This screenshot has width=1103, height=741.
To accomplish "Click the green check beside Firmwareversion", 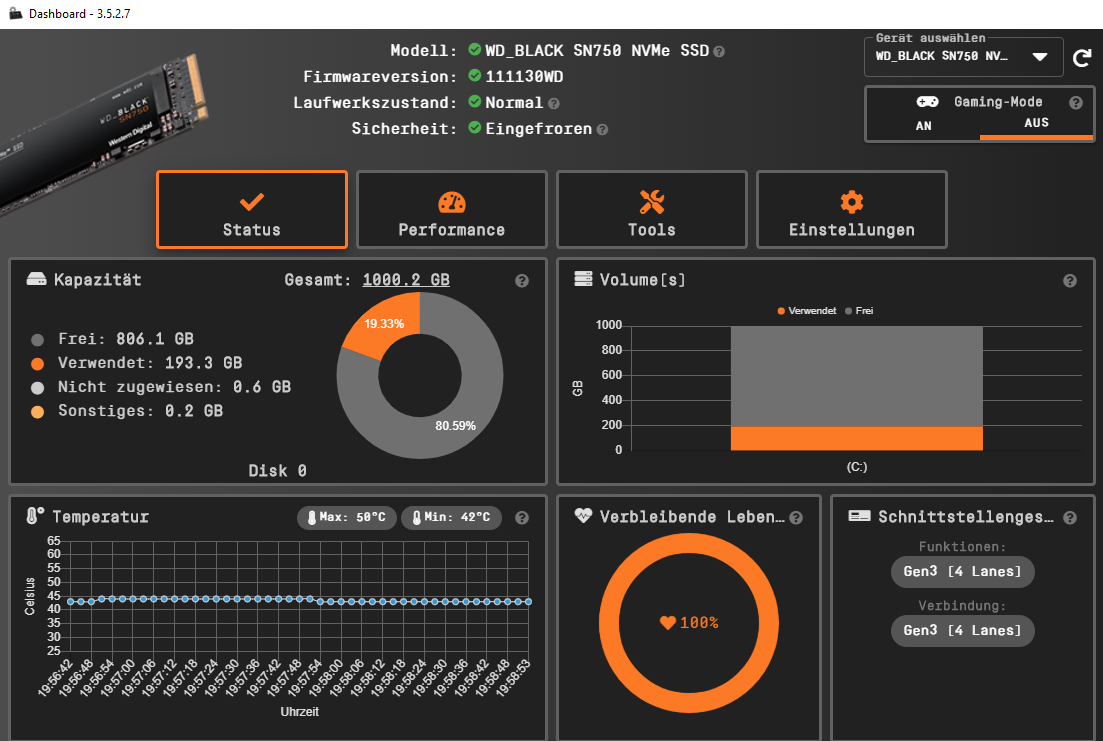I will pos(475,75).
